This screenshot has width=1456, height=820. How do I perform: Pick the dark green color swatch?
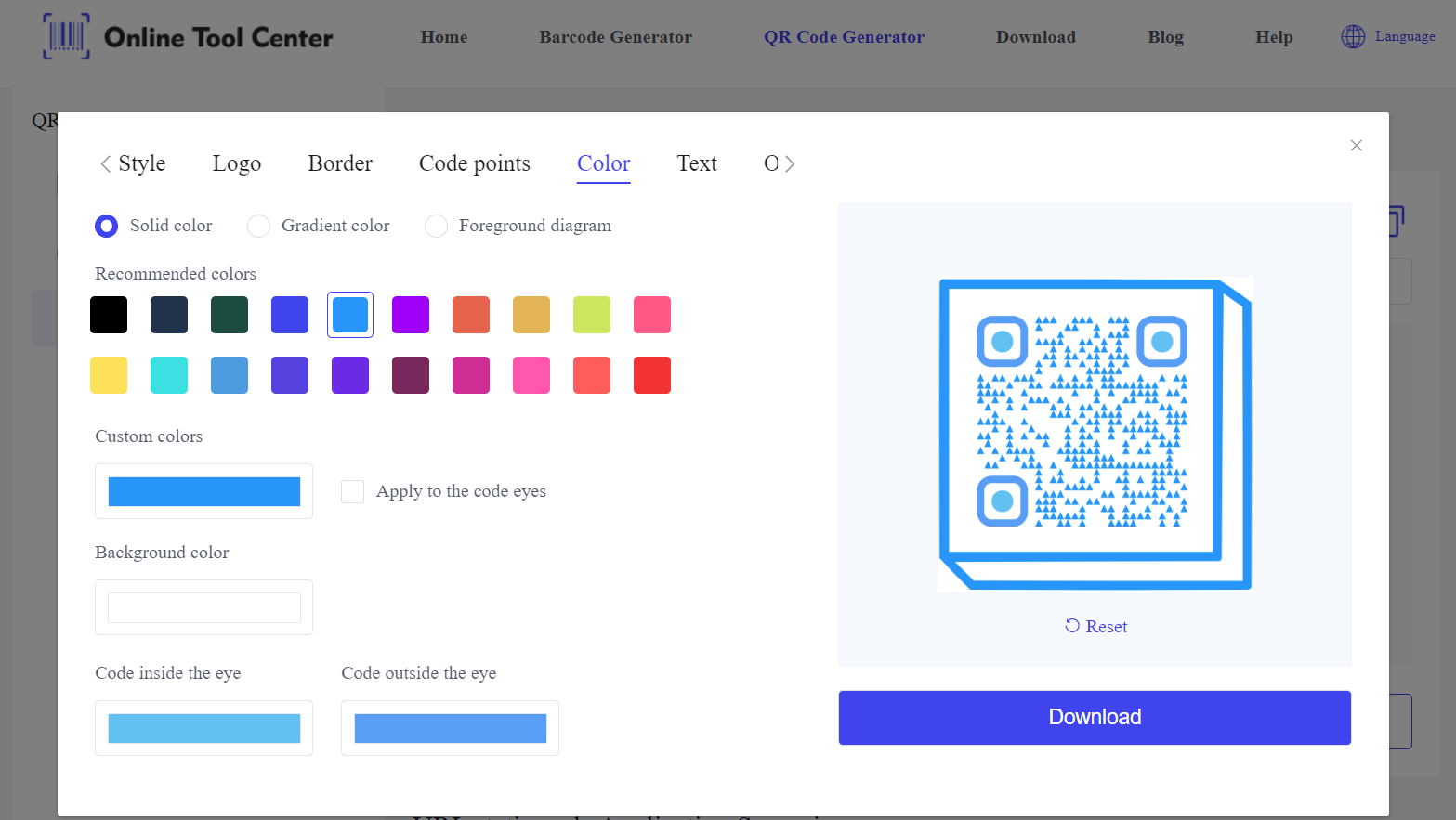(x=230, y=315)
